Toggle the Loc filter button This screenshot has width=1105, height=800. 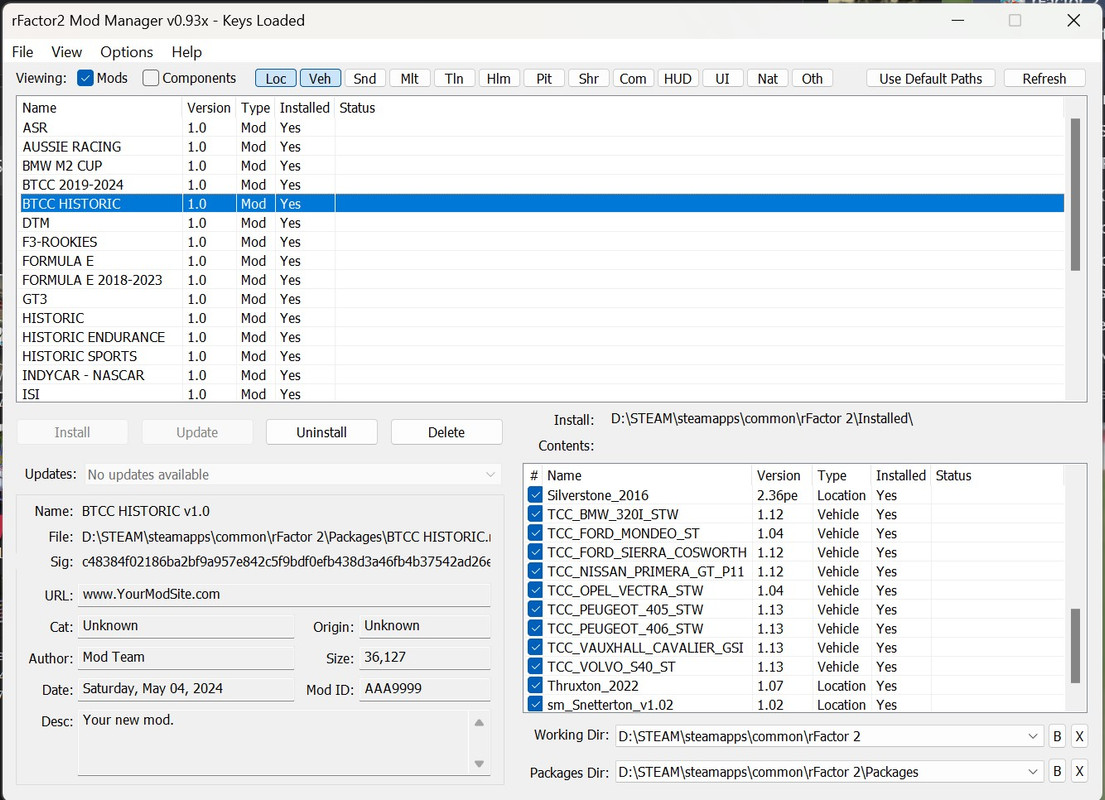[x=276, y=78]
